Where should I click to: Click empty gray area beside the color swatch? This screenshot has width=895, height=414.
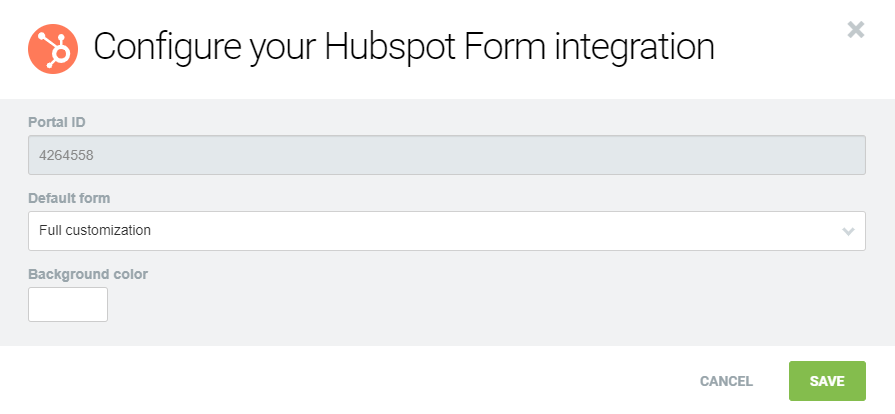pyautogui.click(x=400, y=305)
